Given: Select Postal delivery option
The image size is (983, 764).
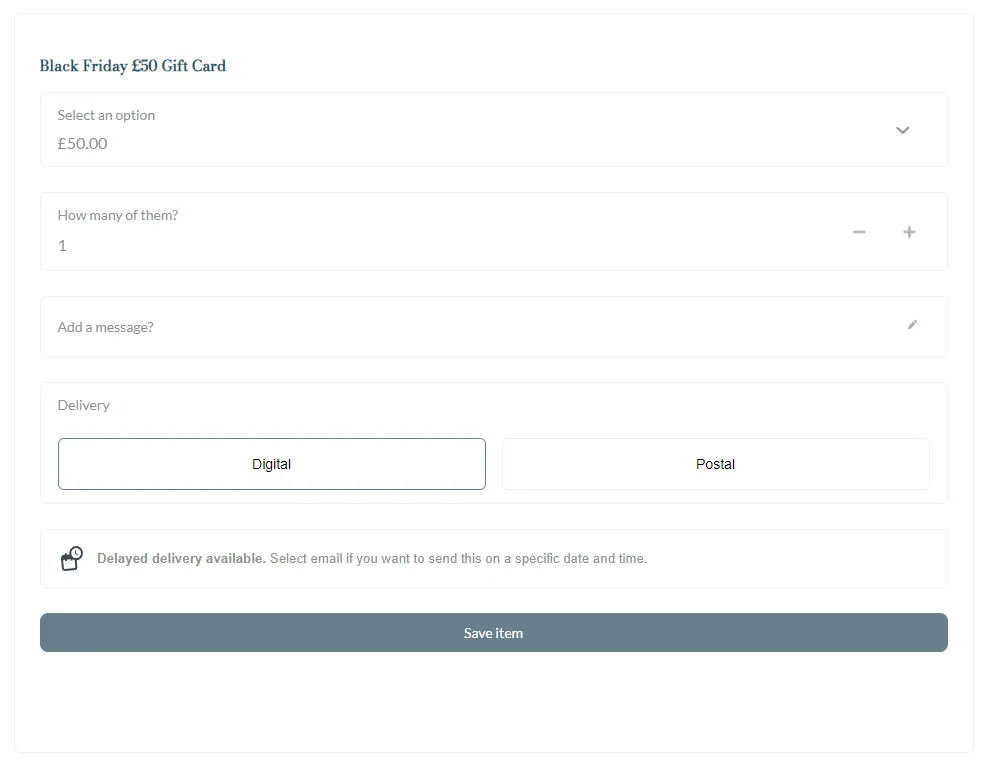Looking at the screenshot, I should (715, 464).
